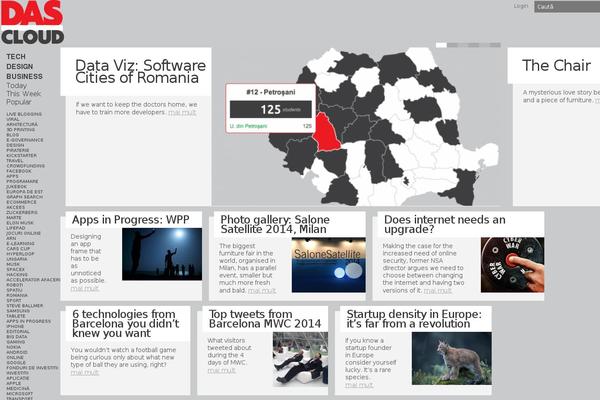Viewport: 600px width, 400px height.
Task: Open 'Data Viz: Software Cities of Romania' headline
Action: coord(140,72)
